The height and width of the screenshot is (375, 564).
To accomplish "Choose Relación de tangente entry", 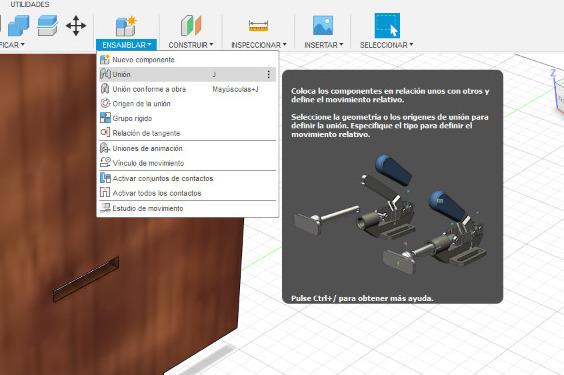I will coord(187,133).
